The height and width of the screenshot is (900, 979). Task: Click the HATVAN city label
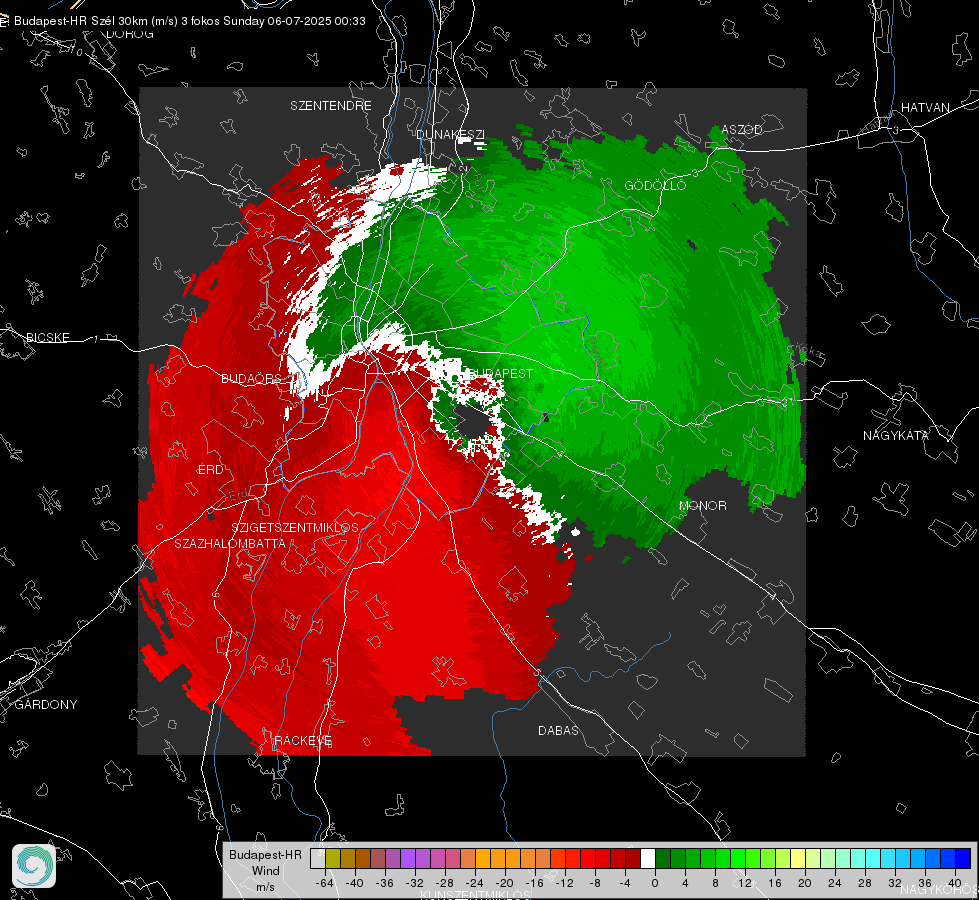925,108
